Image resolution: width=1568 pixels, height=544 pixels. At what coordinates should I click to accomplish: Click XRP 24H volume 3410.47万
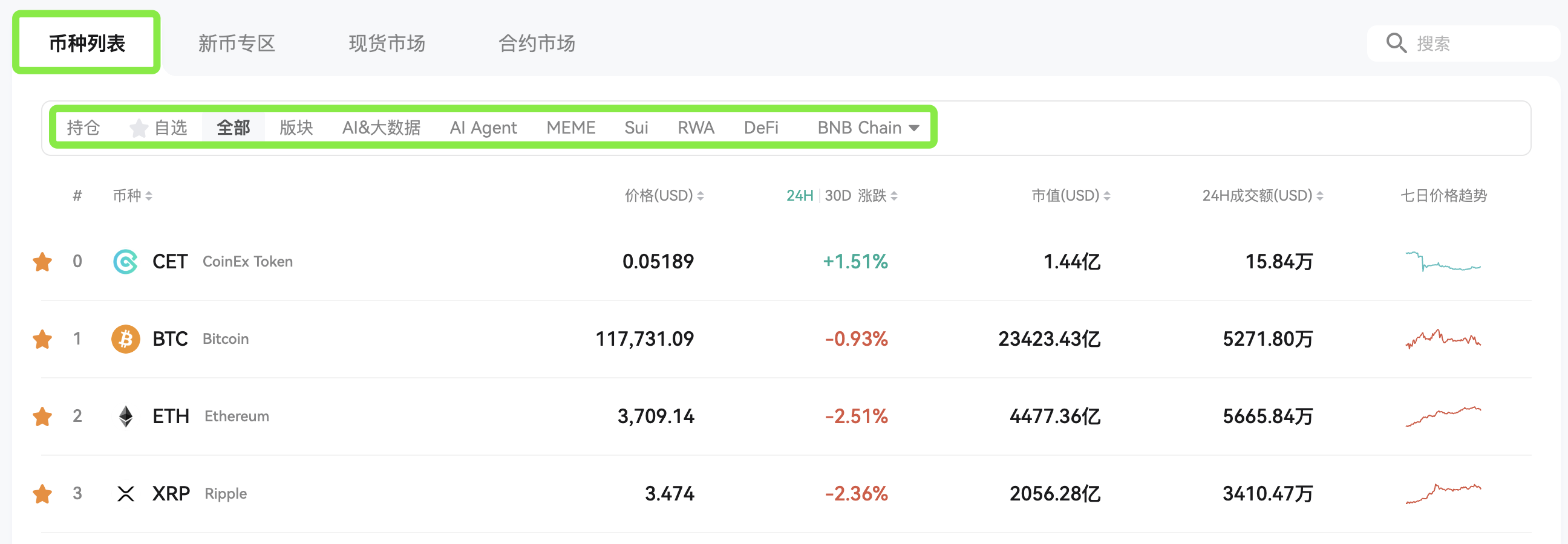1267,493
